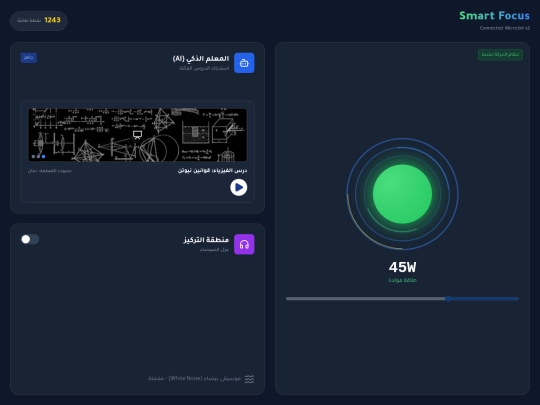This screenshot has width=540, height=405.
Task: Click the blue ready status badge
Action: tap(29, 58)
